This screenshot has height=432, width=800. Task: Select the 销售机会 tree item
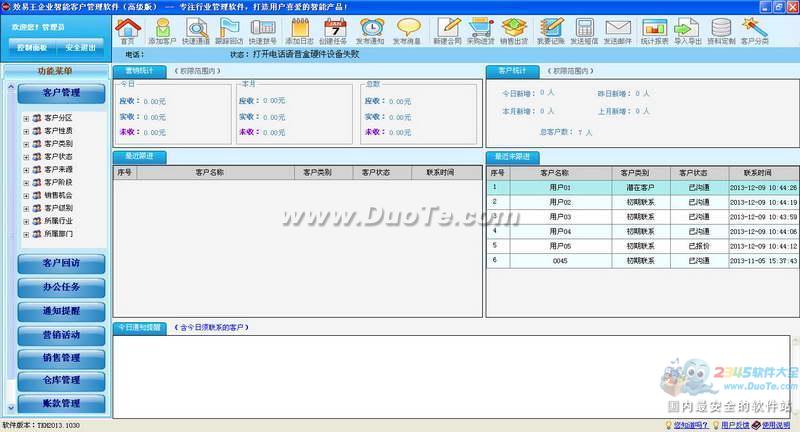(x=58, y=196)
